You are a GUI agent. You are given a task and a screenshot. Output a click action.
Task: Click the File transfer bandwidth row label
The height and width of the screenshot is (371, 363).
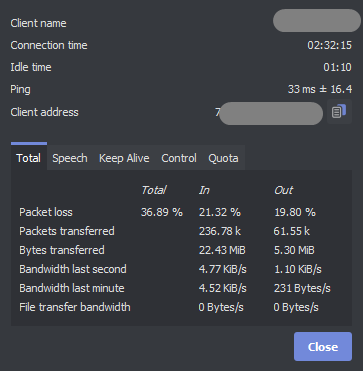[75, 307]
